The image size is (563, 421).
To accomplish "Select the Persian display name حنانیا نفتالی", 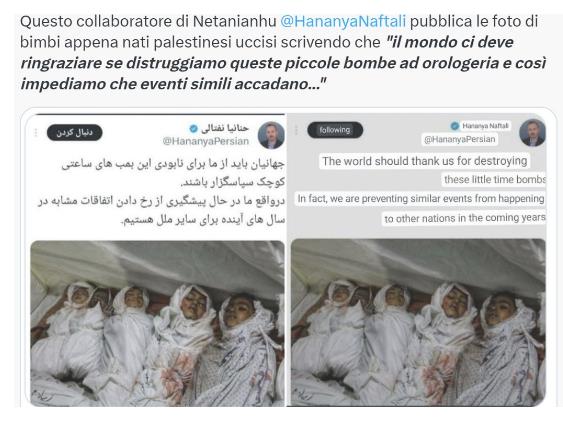I will point(225,128).
